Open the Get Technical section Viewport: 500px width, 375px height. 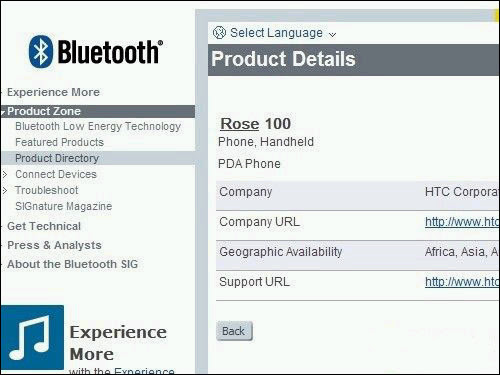point(44,226)
